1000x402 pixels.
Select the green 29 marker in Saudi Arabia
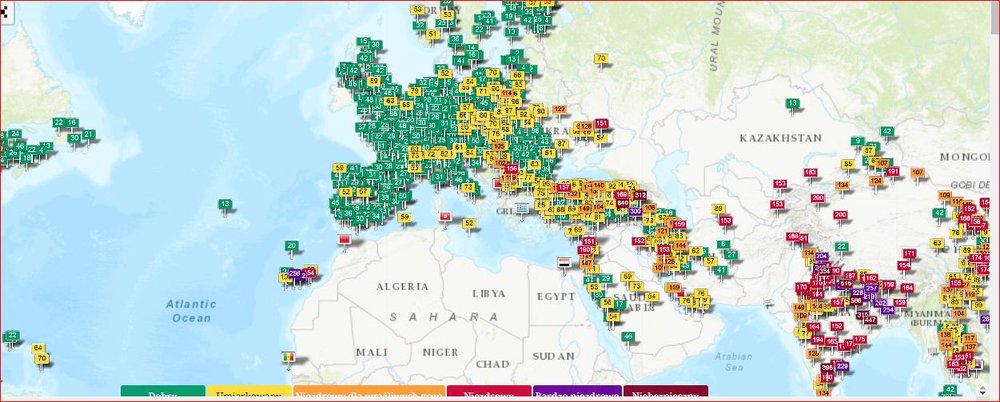606,278
